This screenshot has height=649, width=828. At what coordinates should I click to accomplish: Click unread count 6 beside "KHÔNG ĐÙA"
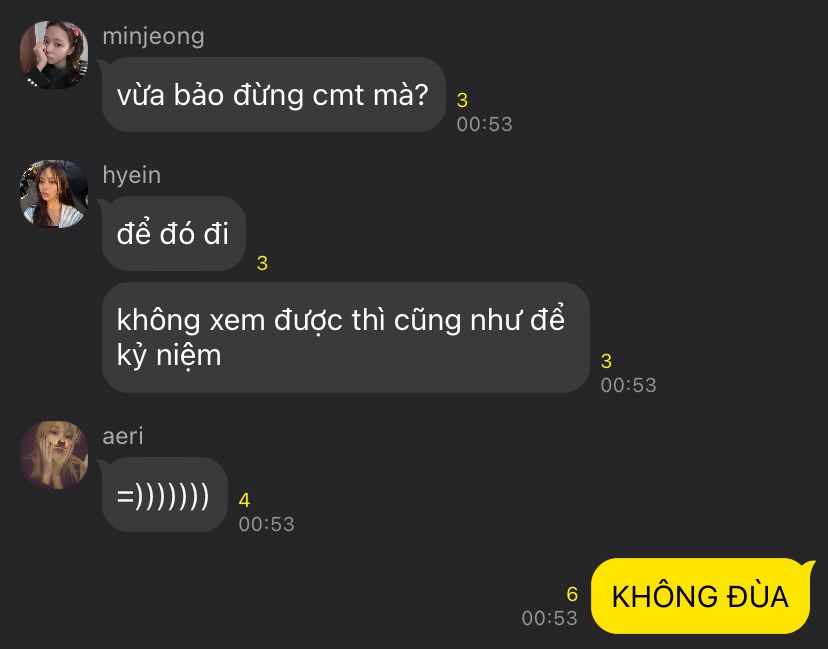tap(572, 594)
